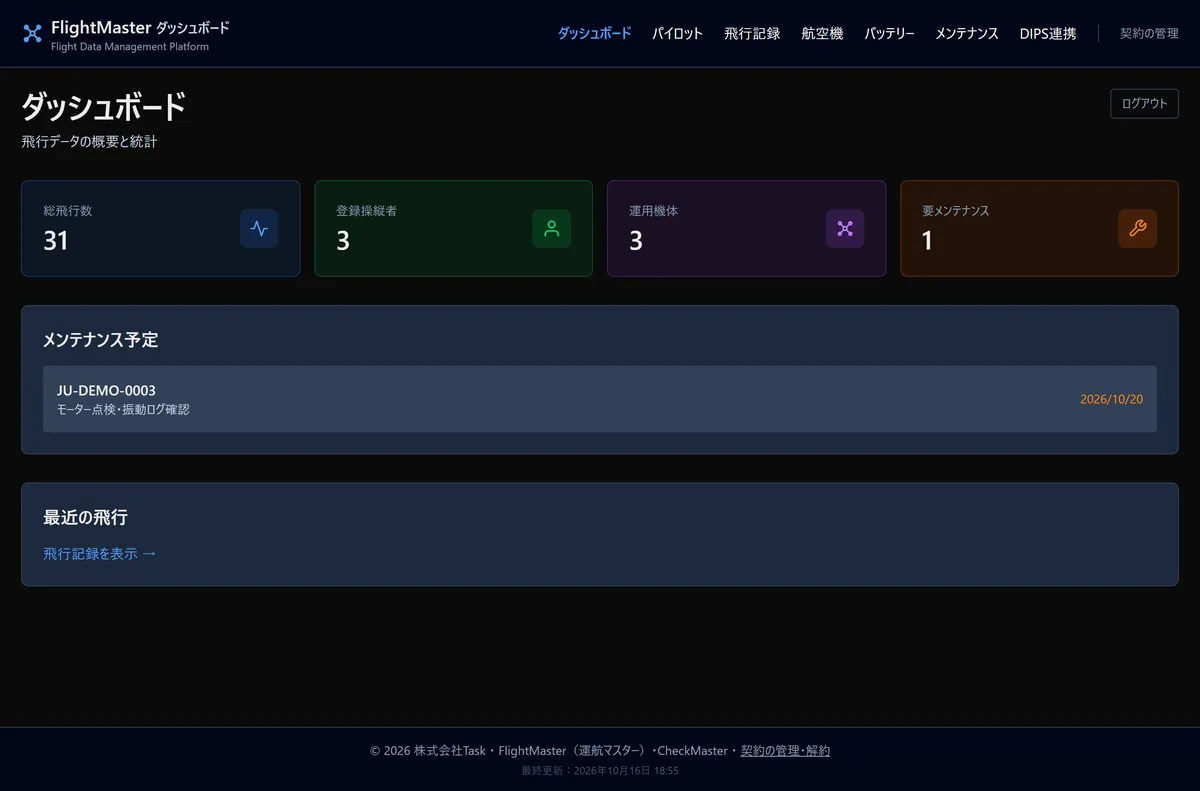Click the 登録操縦者 card label
This screenshot has width=1200, height=791.
coord(366,211)
